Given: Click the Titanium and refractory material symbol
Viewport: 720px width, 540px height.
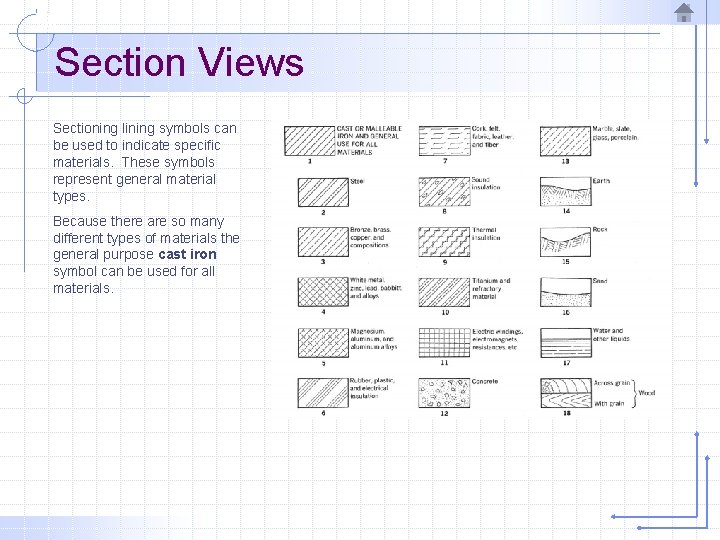Looking at the screenshot, I should click(x=444, y=292).
